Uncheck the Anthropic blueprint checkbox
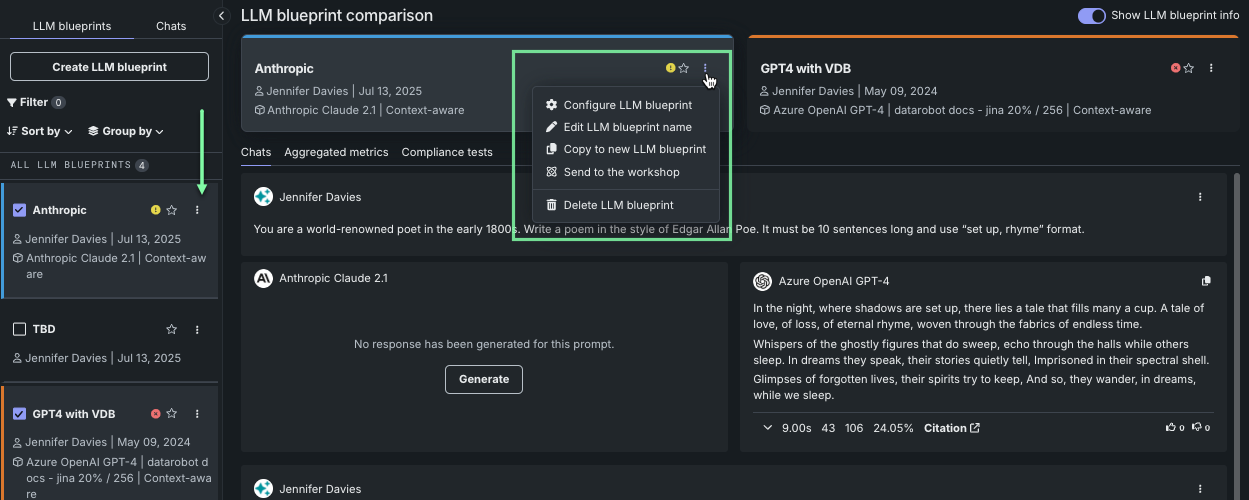Viewport: 1249px width, 500px height. coord(19,210)
